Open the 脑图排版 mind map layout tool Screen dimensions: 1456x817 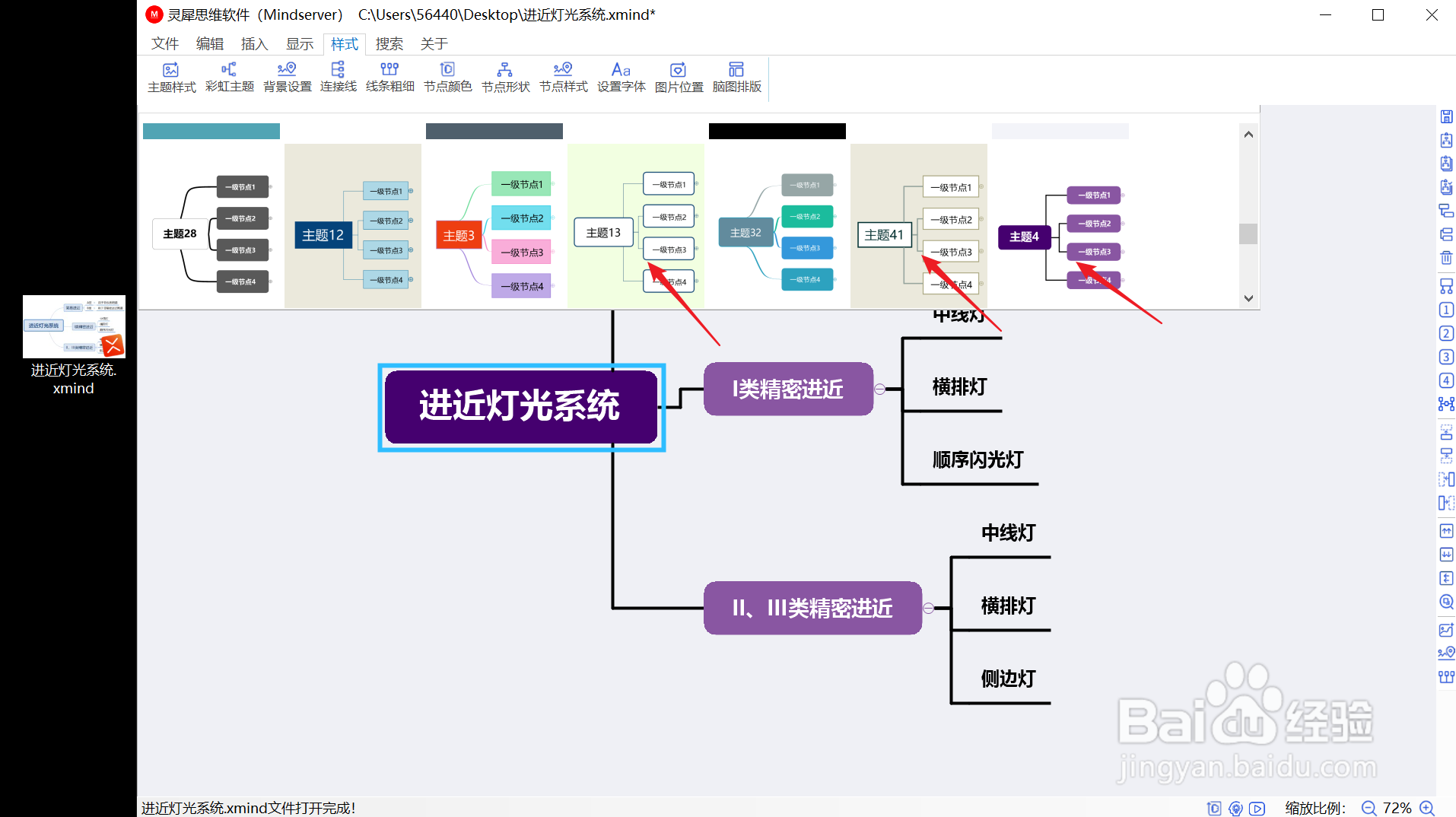click(x=737, y=78)
